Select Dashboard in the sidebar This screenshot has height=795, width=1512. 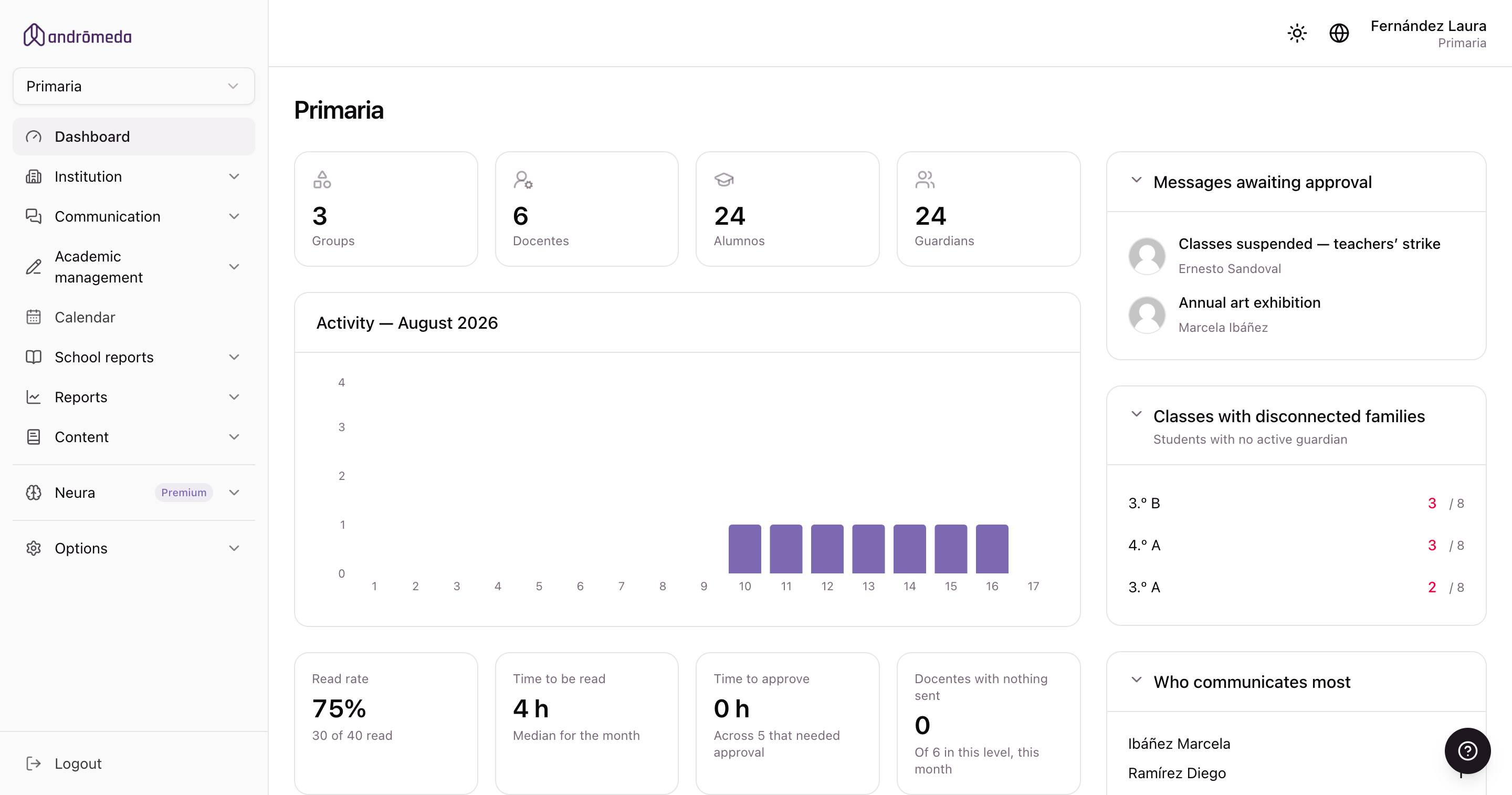point(134,137)
